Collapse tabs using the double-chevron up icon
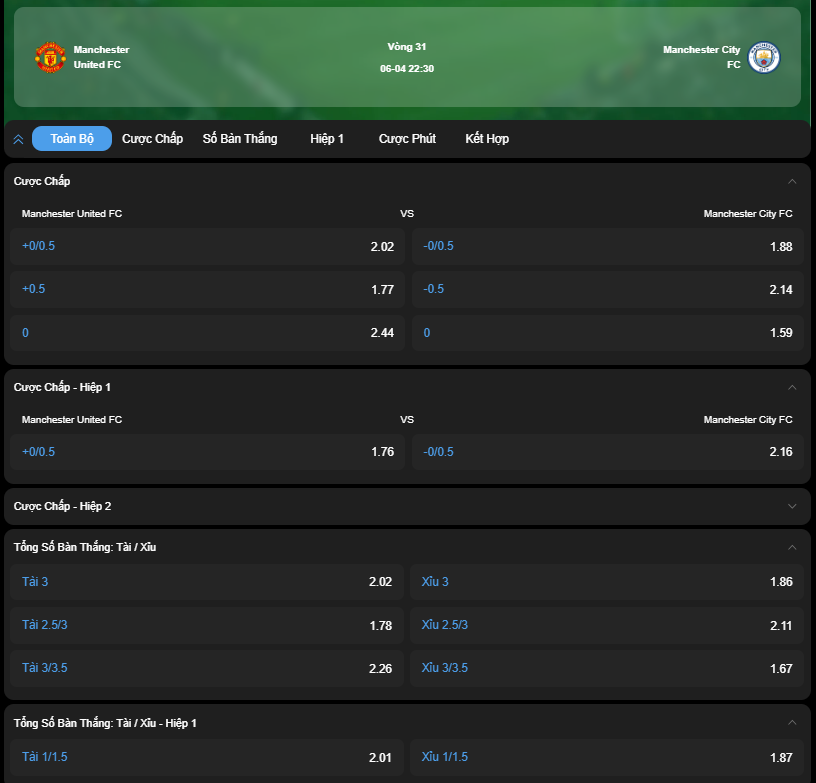 (18, 139)
